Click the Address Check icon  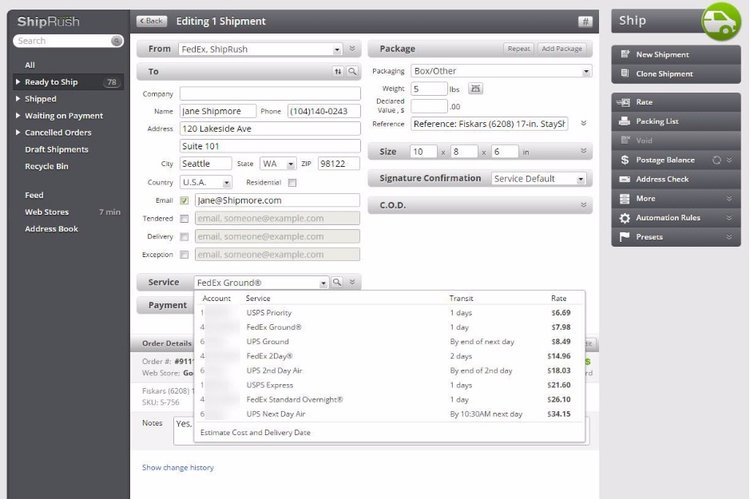625,179
